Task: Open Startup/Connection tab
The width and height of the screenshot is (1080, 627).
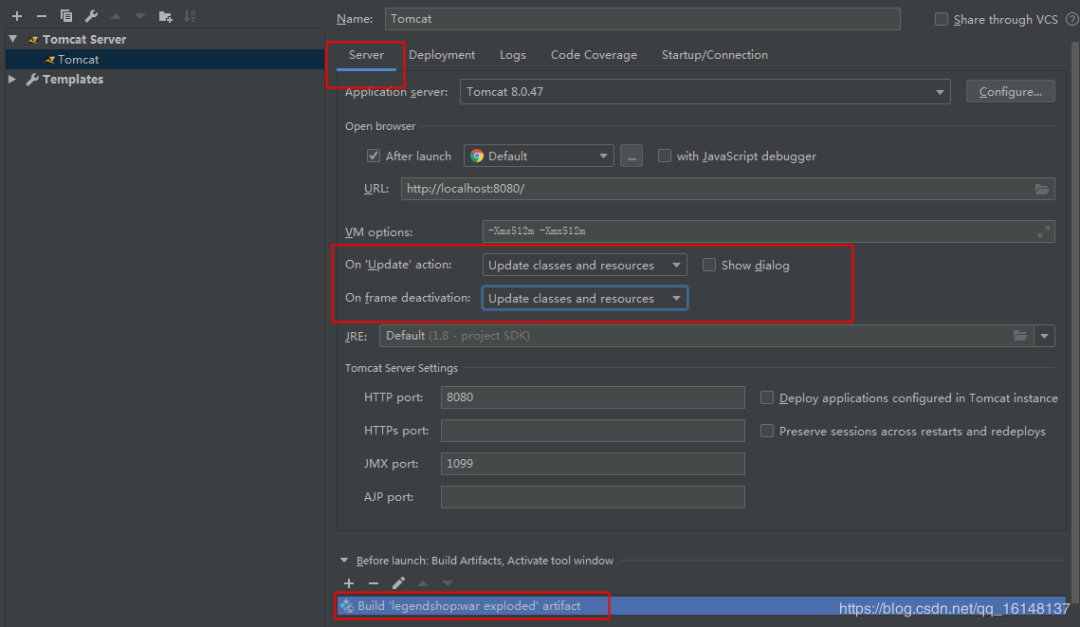Action: [x=714, y=54]
